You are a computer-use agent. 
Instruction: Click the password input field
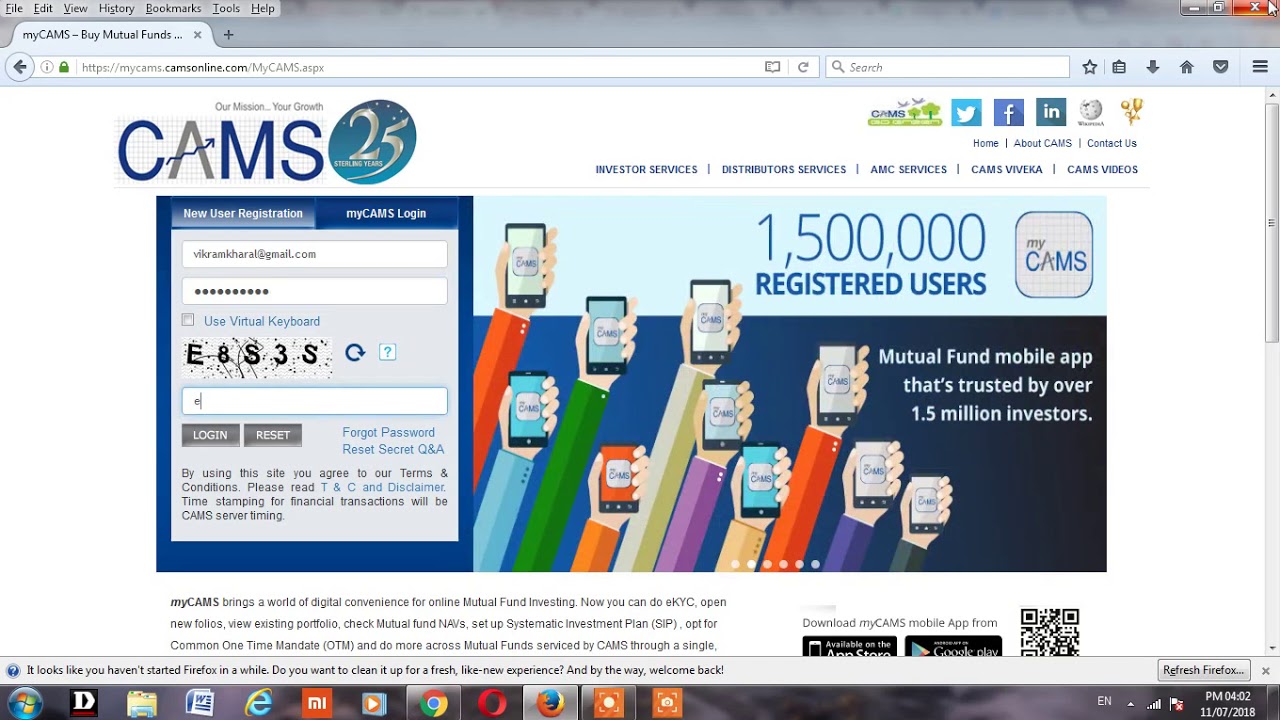point(314,291)
